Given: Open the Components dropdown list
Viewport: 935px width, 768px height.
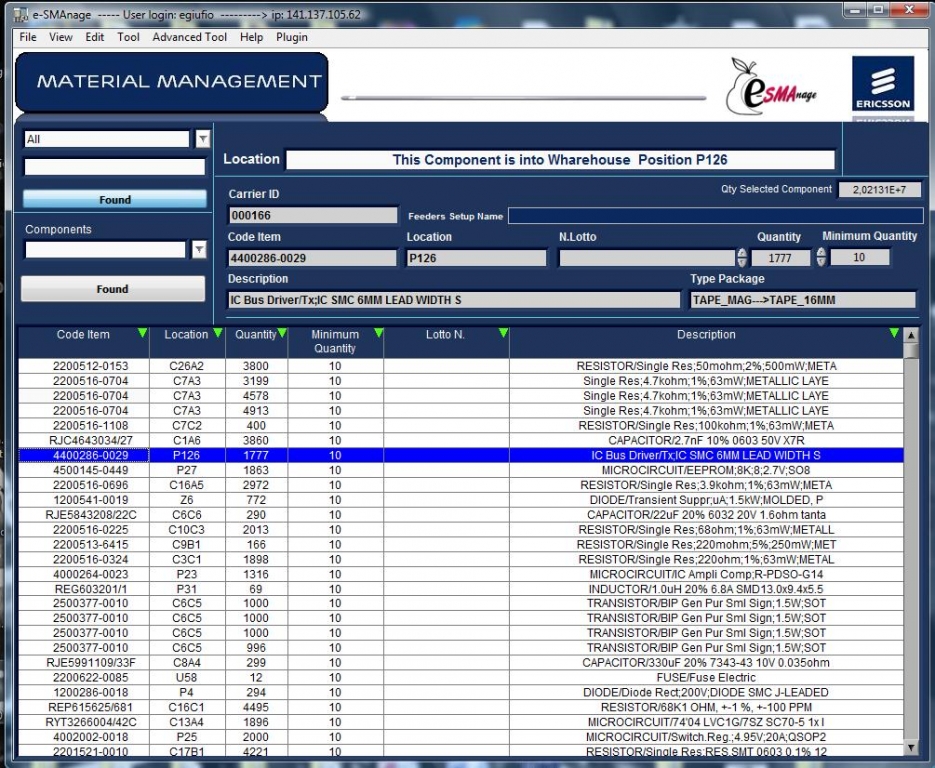Looking at the screenshot, I should point(199,249).
